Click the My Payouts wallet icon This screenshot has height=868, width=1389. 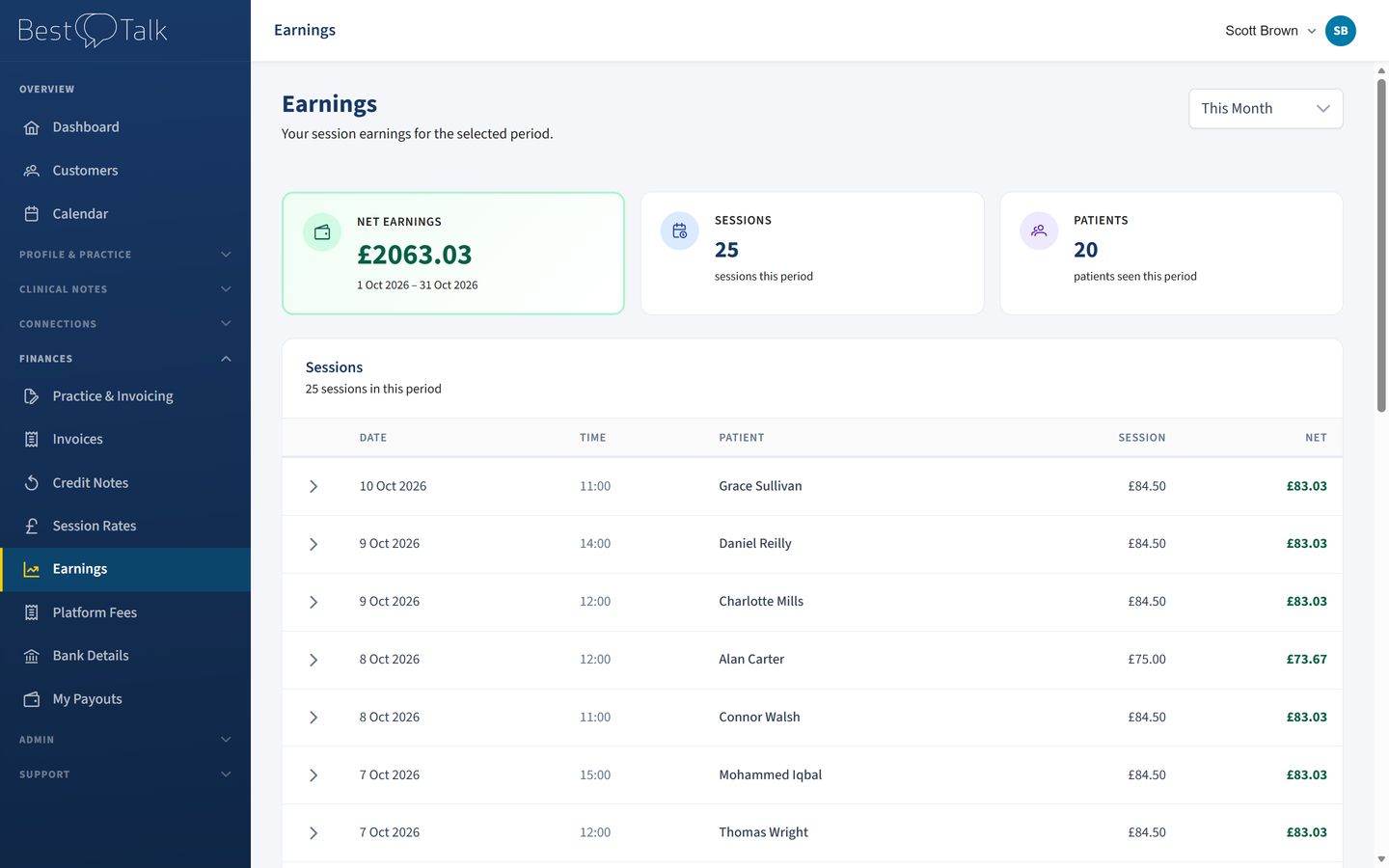(x=32, y=699)
